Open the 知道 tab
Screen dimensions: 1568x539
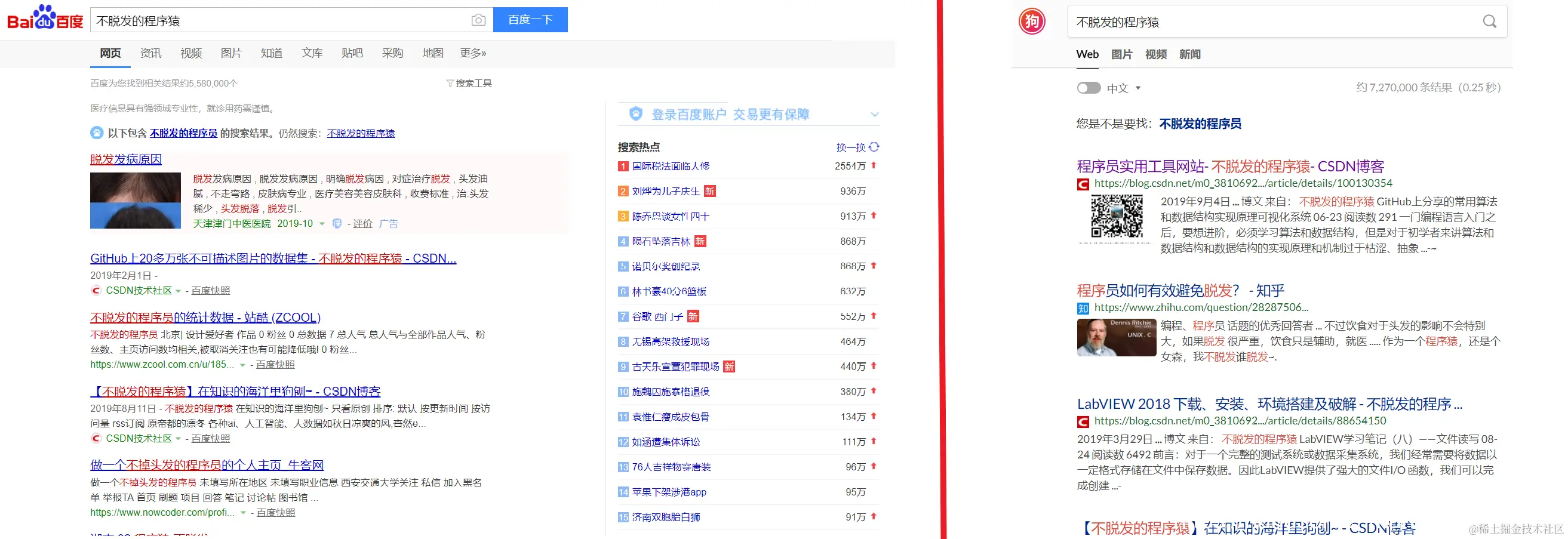(x=272, y=53)
